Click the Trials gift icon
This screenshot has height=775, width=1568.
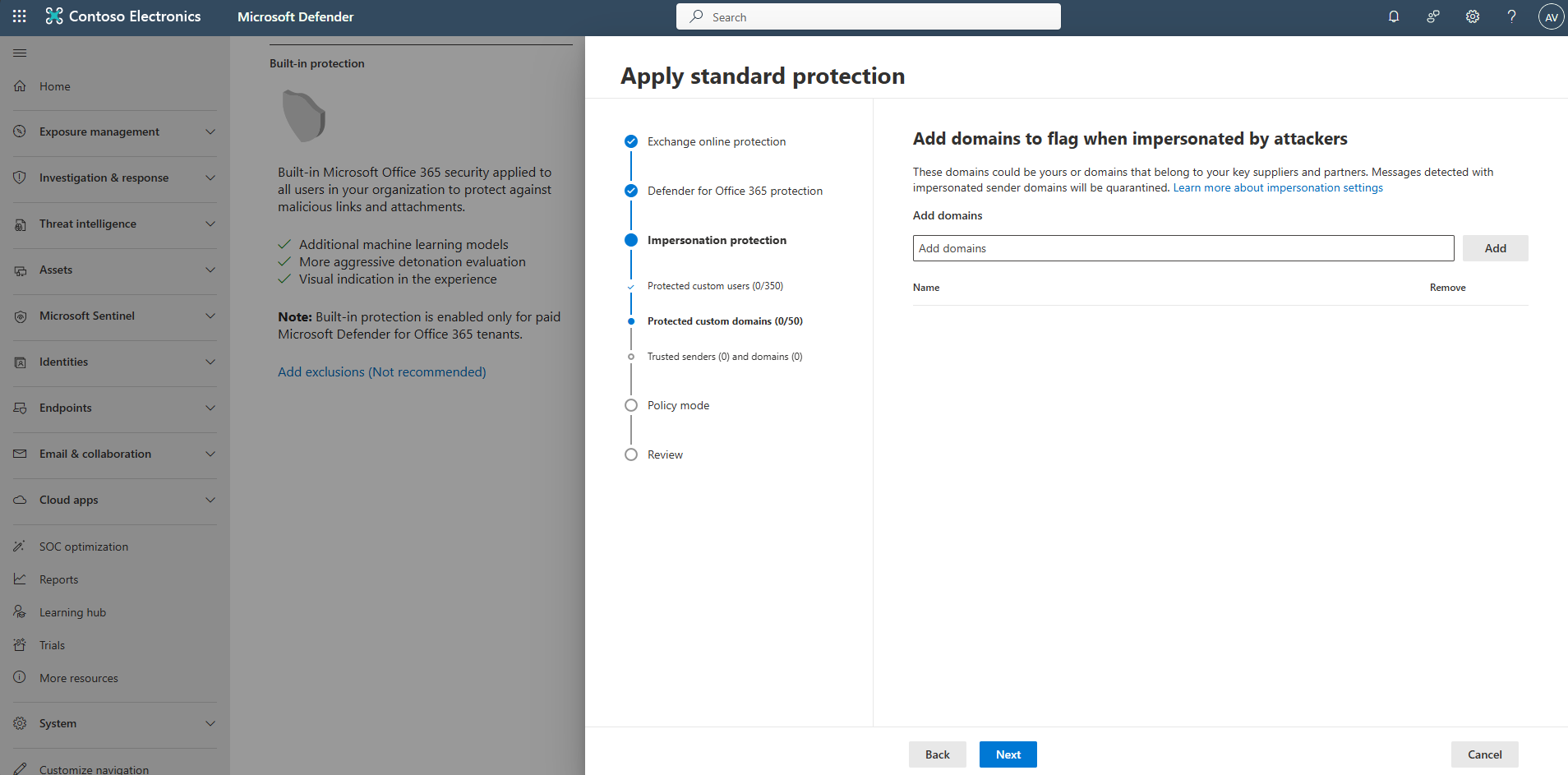[21, 645]
